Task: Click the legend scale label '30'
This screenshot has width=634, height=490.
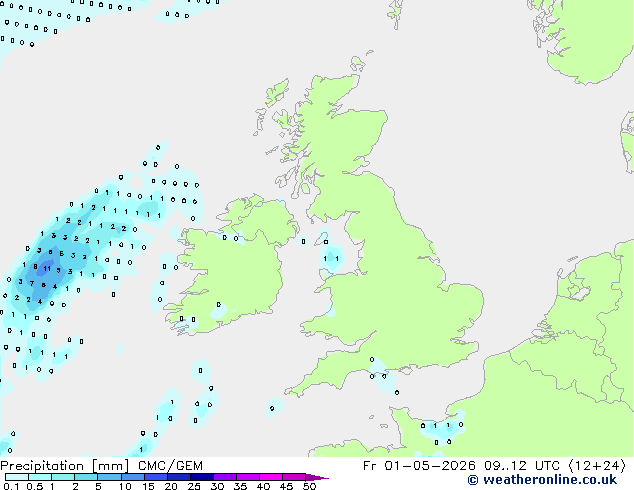Action: [217, 486]
